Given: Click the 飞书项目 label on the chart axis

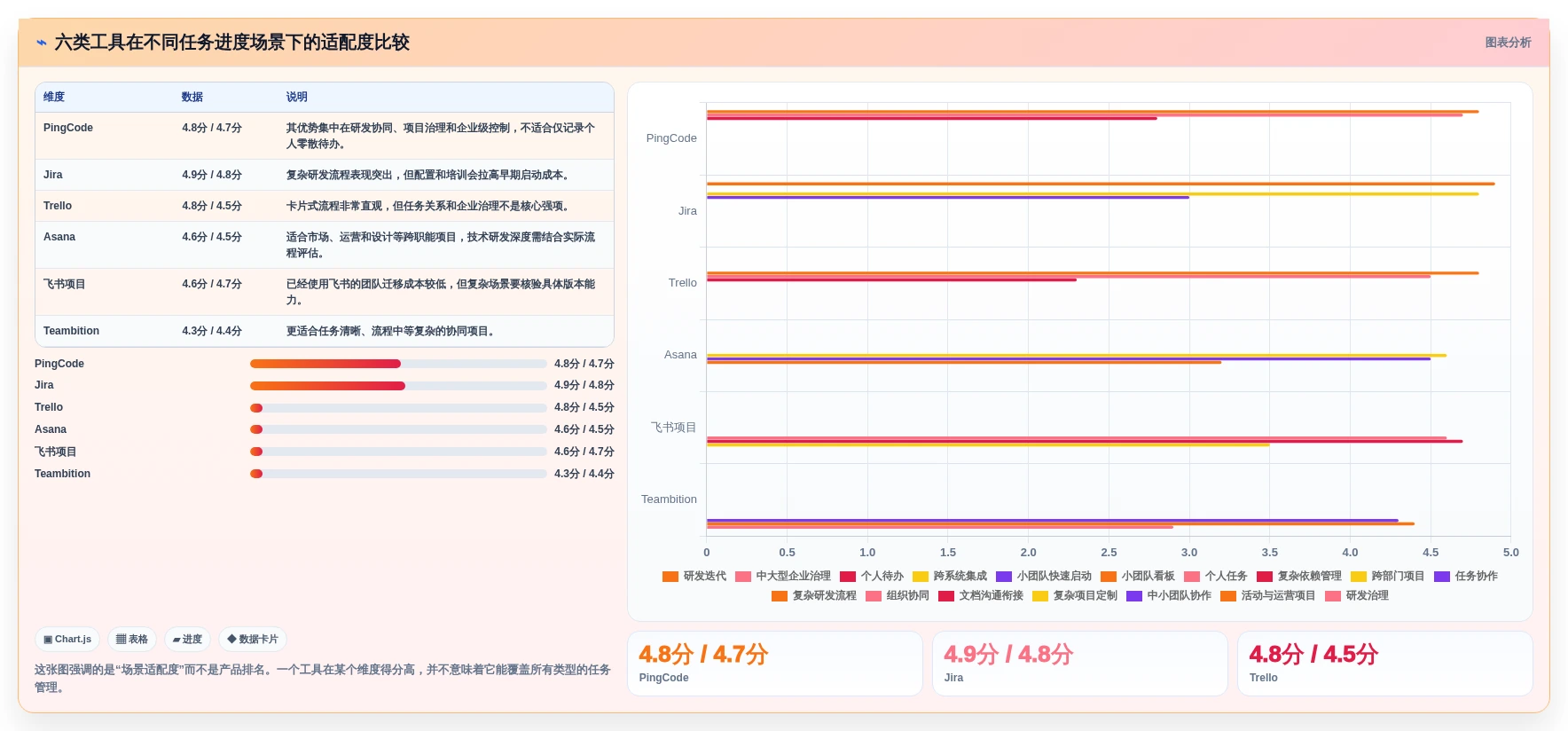Looking at the screenshot, I should pos(674,428).
